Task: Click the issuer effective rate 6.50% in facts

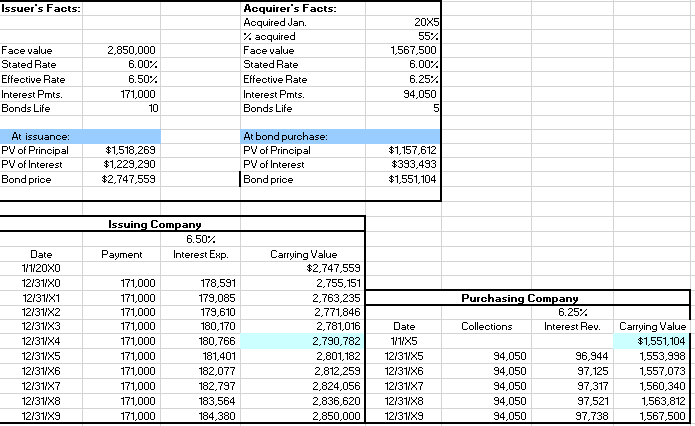Action: (143, 80)
